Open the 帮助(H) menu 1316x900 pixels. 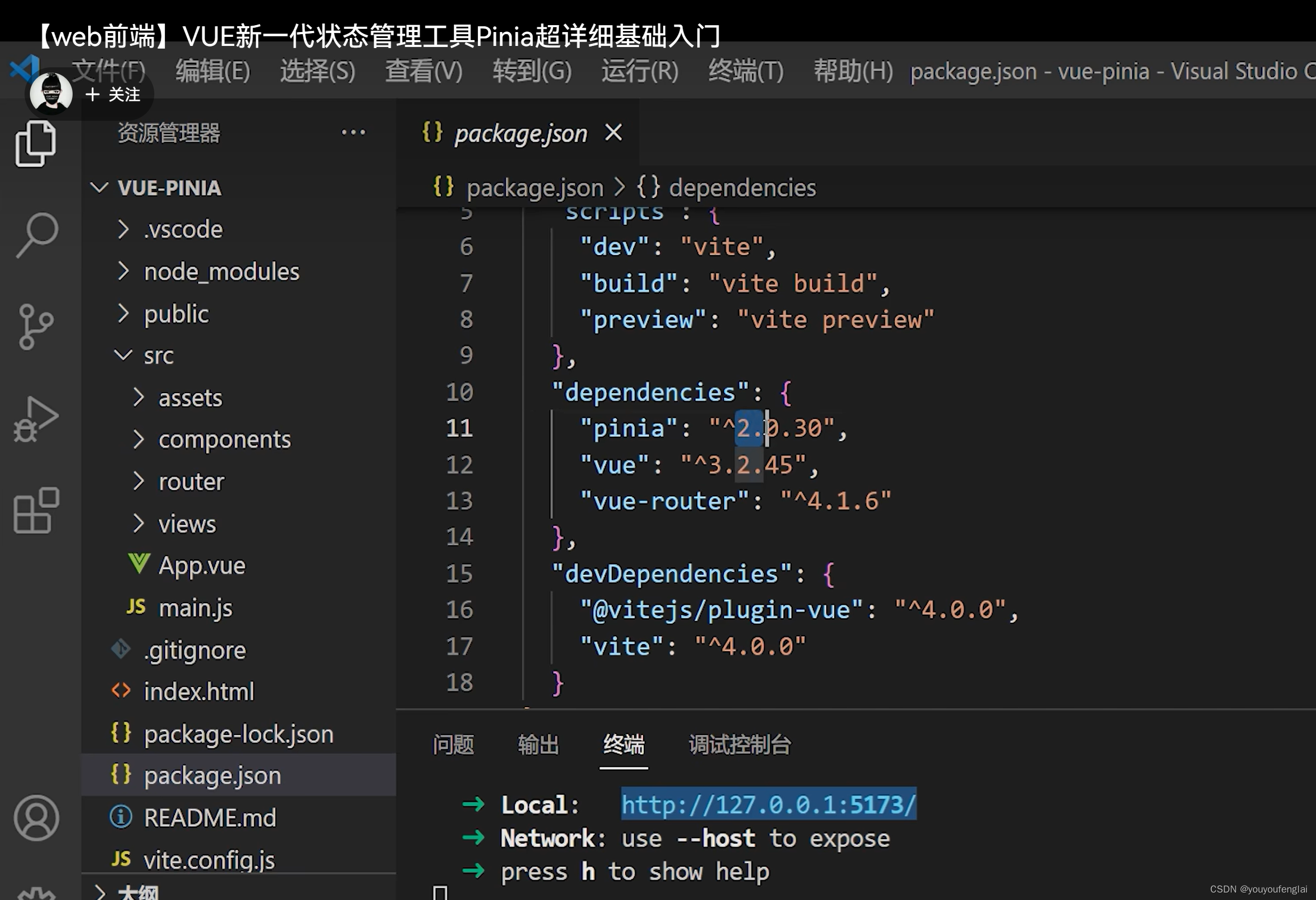[853, 72]
